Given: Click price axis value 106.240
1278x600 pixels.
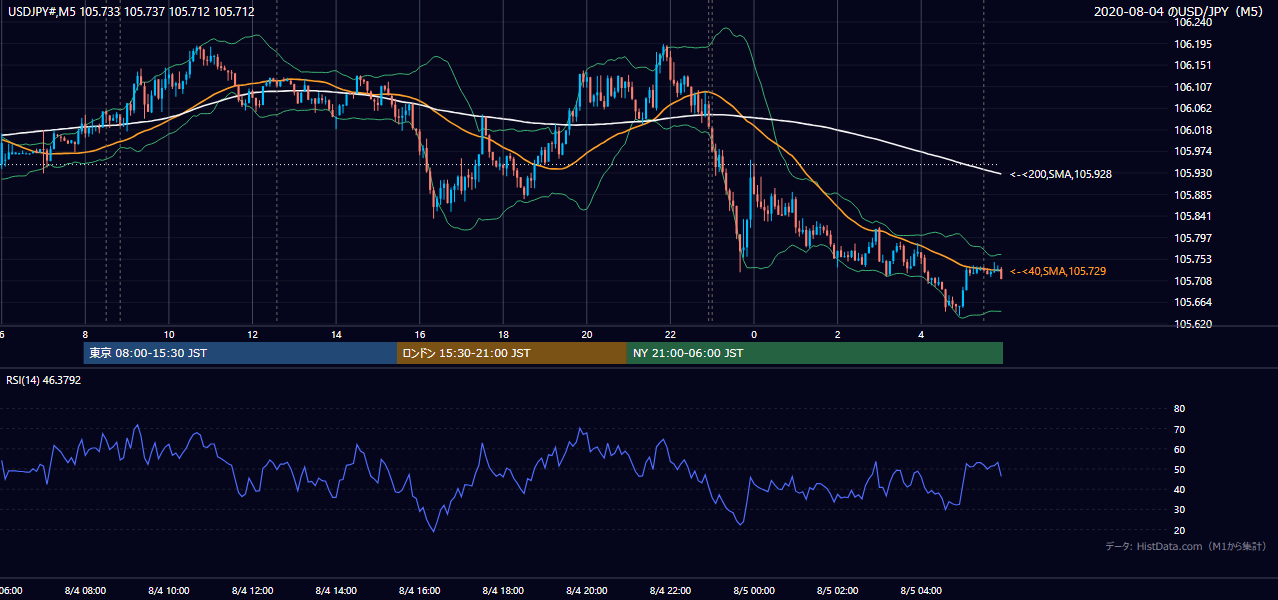Looking at the screenshot, I should point(1194,22).
